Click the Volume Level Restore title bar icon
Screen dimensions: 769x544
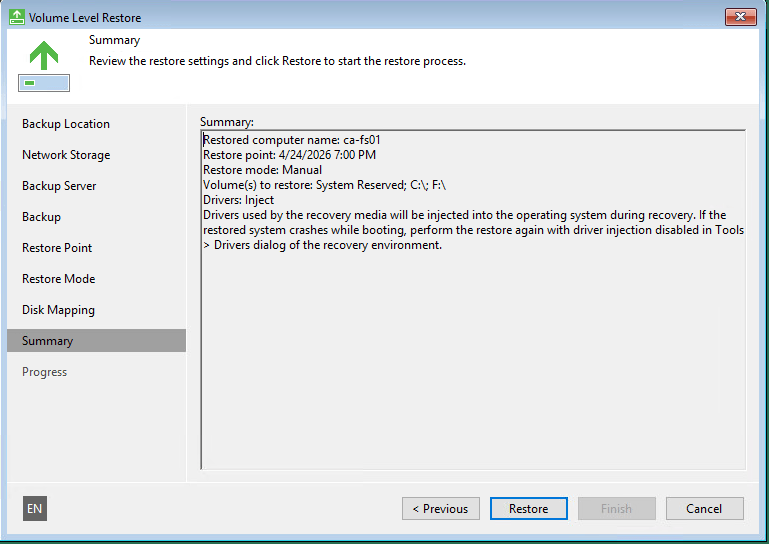pyautogui.click(x=17, y=17)
